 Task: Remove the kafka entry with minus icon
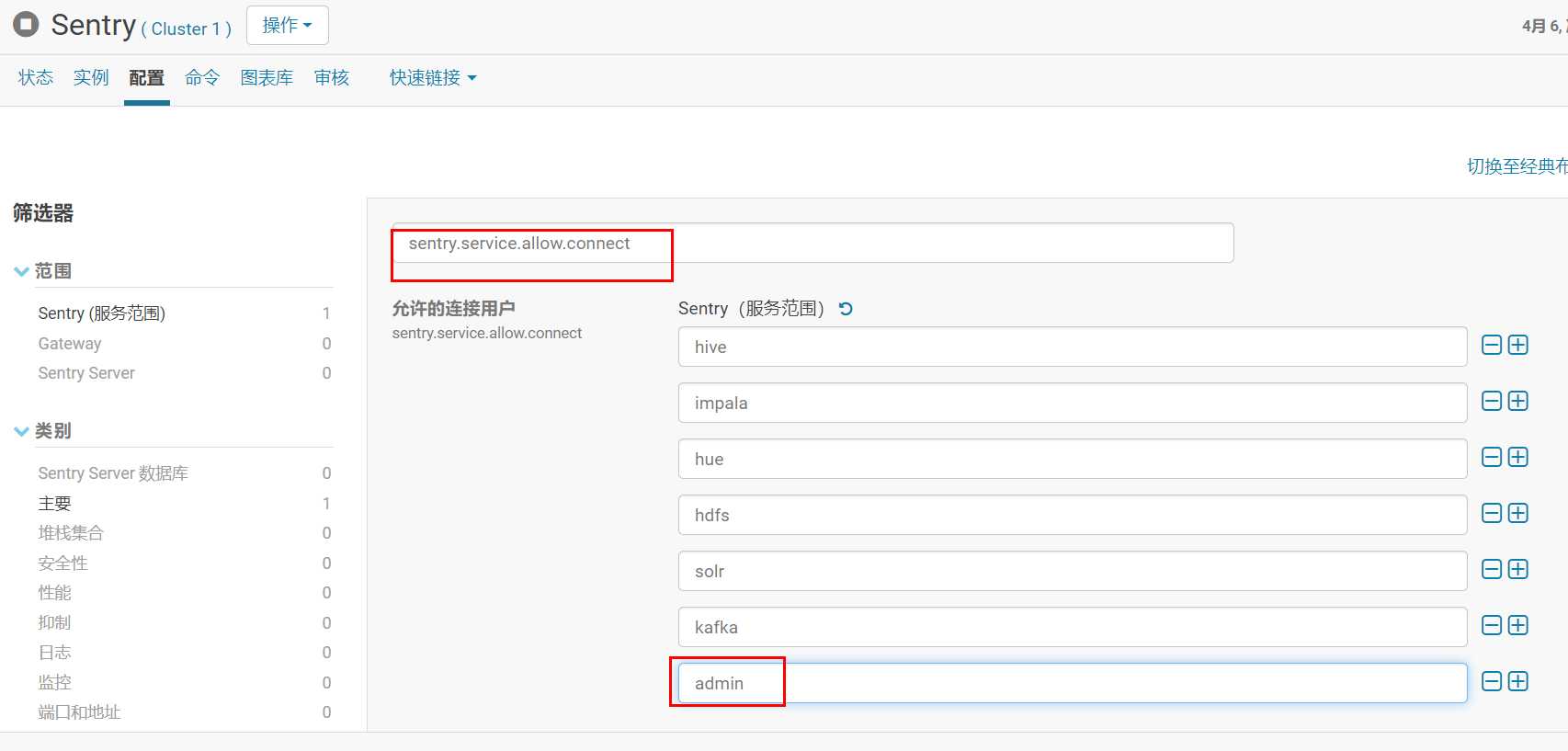click(1492, 625)
